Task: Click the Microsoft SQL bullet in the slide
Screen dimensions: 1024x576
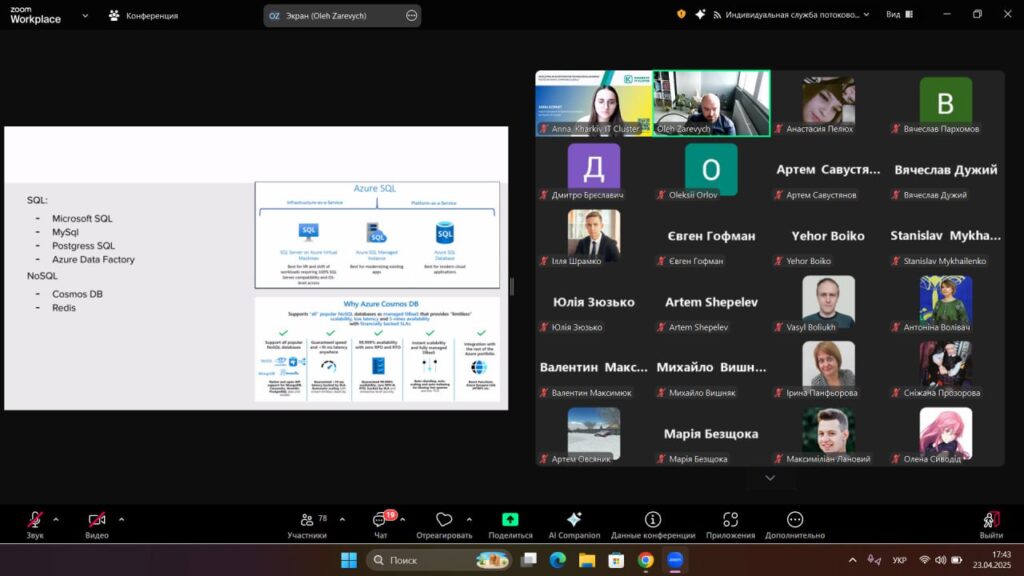Action: pos(82,218)
